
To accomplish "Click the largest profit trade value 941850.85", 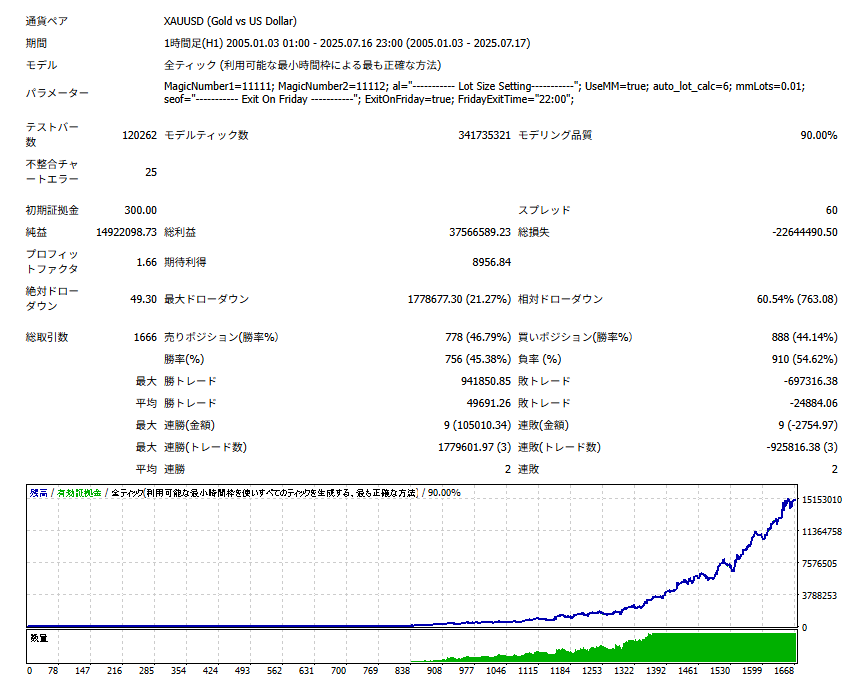I will click(x=486, y=381).
